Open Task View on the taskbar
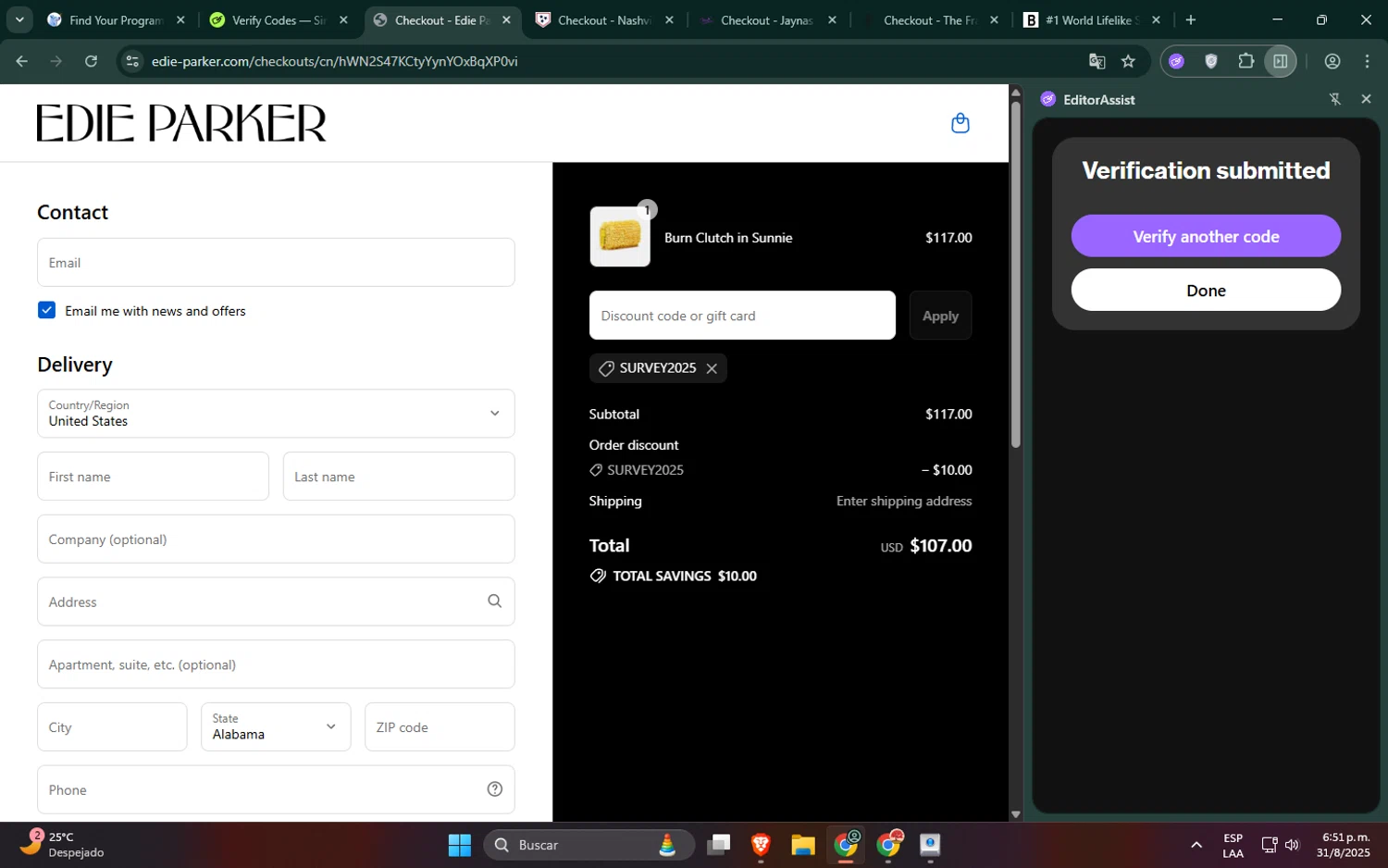The height and width of the screenshot is (868, 1388). point(718,845)
